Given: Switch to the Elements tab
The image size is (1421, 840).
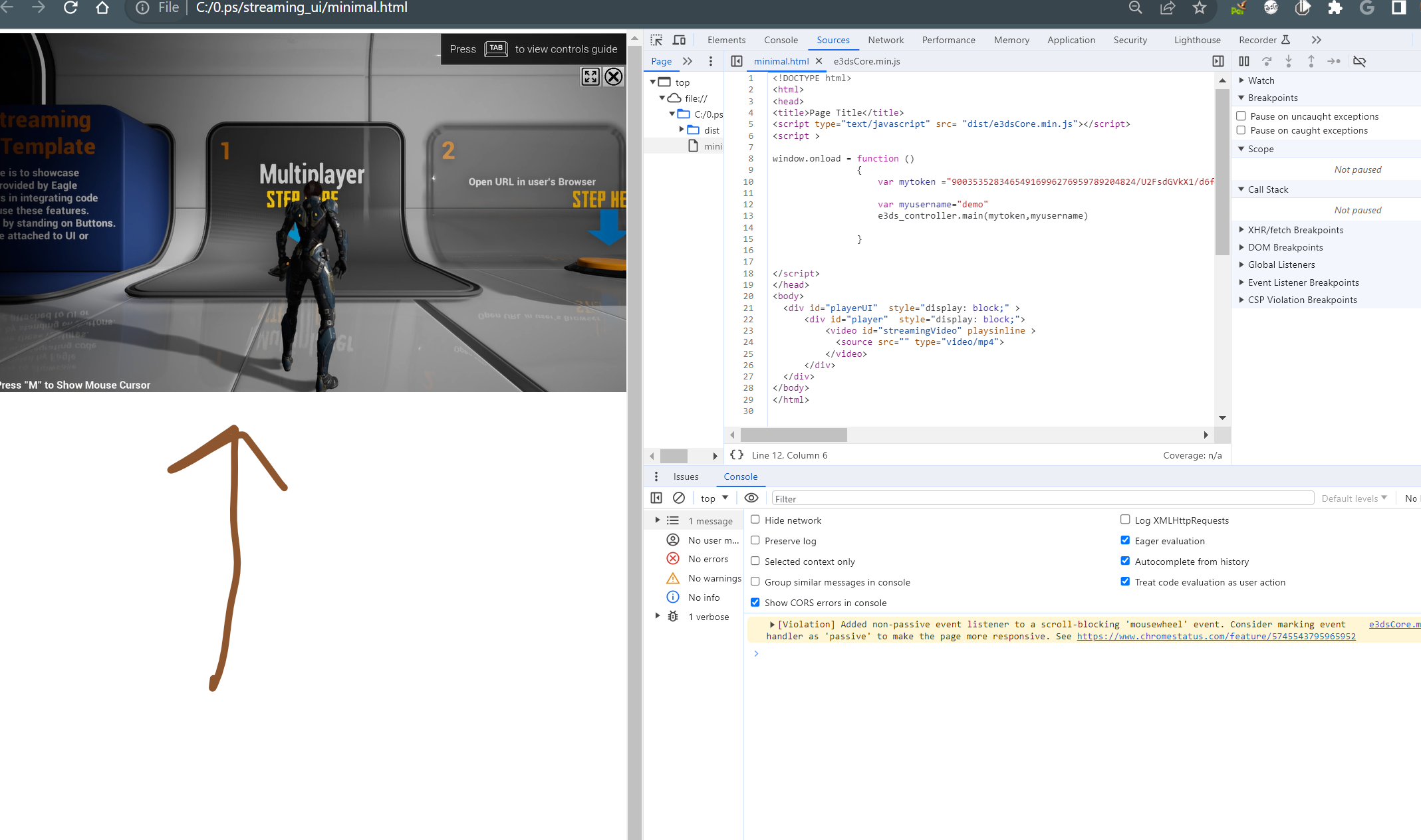Looking at the screenshot, I should (x=726, y=40).
